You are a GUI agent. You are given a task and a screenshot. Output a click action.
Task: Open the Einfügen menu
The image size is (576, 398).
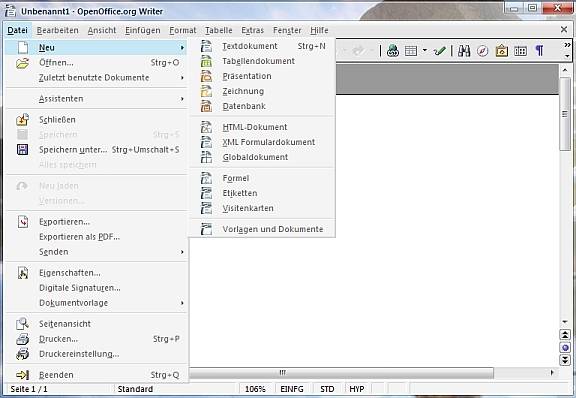click(x=143, y=30)
